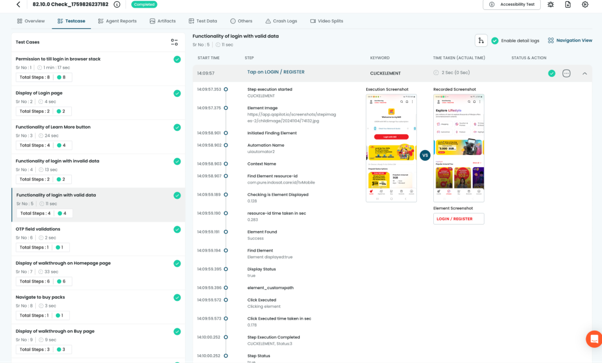Click 'Find Element resource-id' log entry
This screenshot has width=602, height=363.
pos(272,176)
